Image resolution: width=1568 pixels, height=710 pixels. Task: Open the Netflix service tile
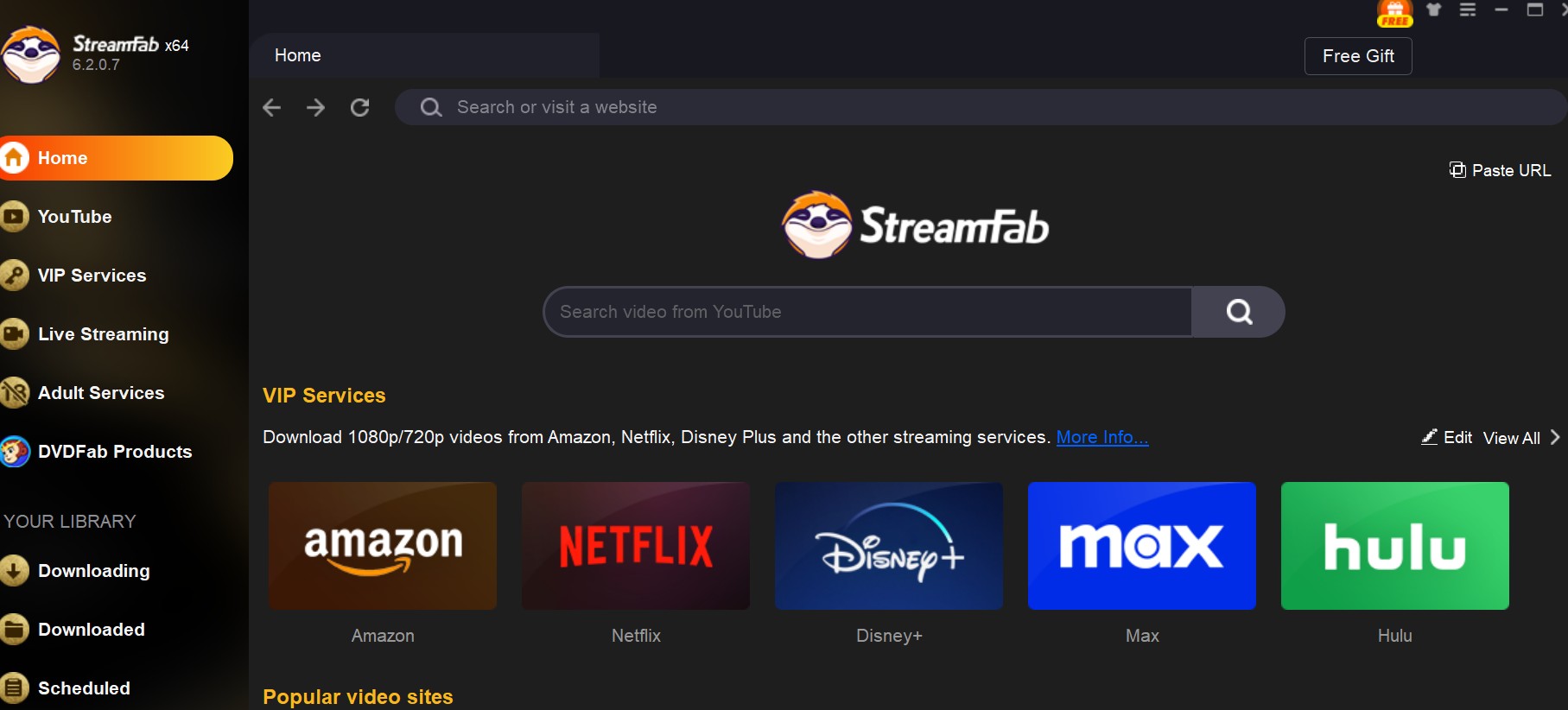[x=636, y=546]
